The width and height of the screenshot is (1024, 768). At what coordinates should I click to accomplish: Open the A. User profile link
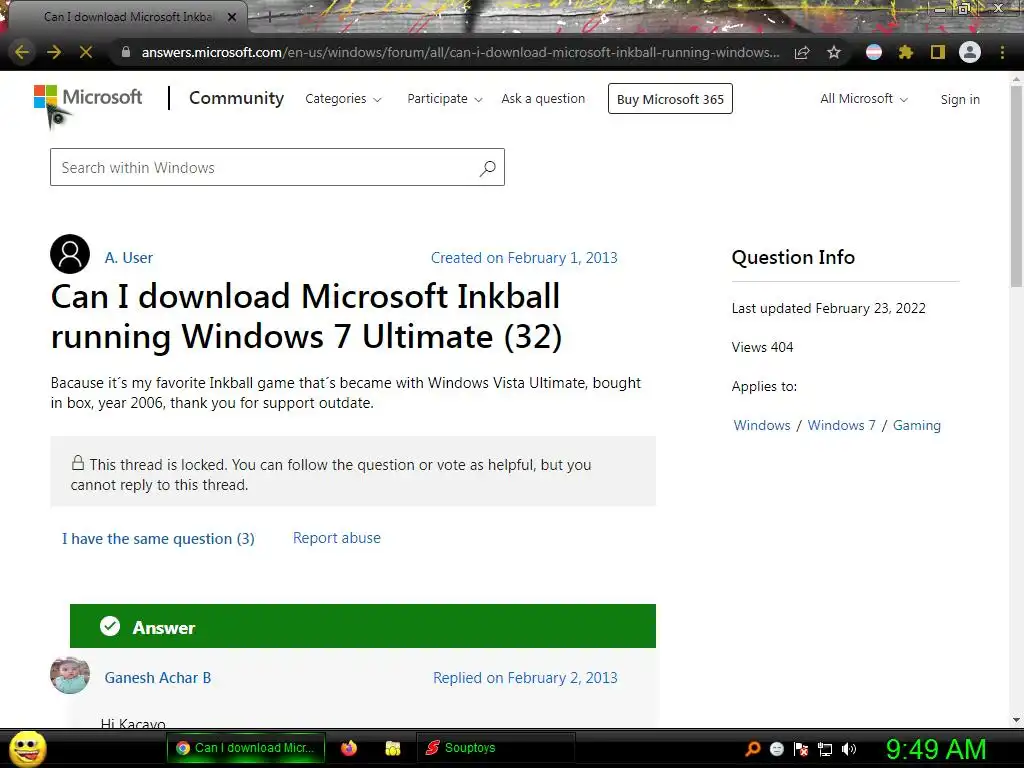pos(129,258)
